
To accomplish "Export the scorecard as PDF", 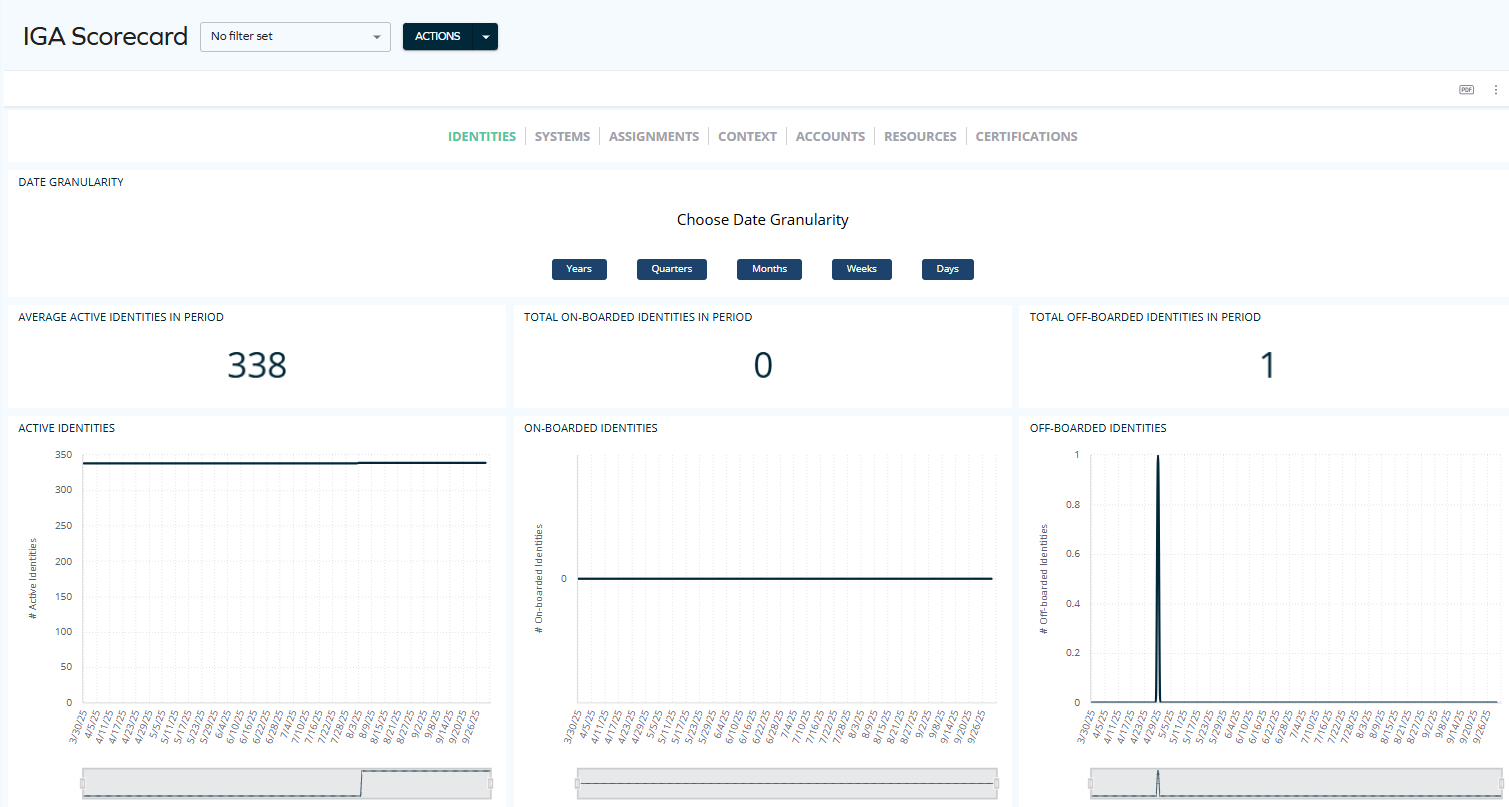I will [1466, 89].
